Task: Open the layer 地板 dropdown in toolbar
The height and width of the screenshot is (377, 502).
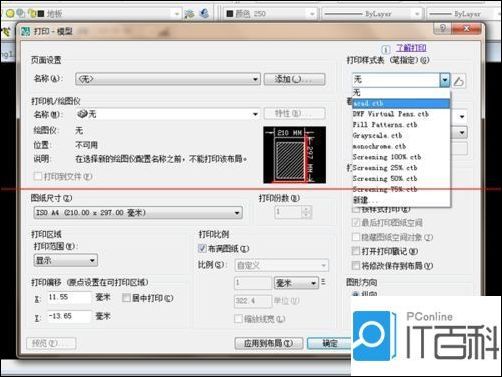Action: [x=177, y=14]
